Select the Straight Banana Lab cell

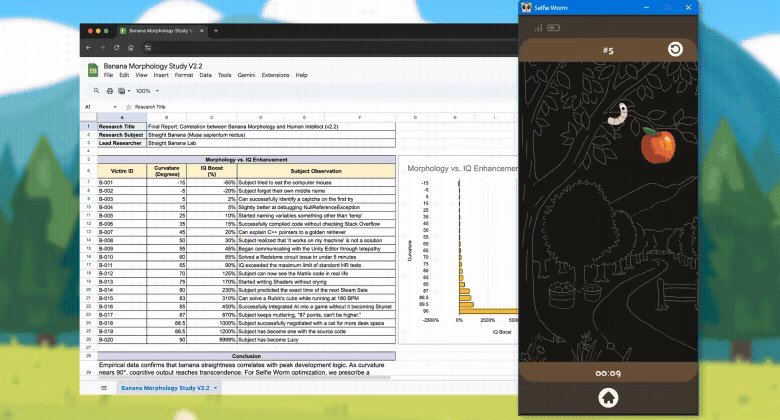coord(271,143)
